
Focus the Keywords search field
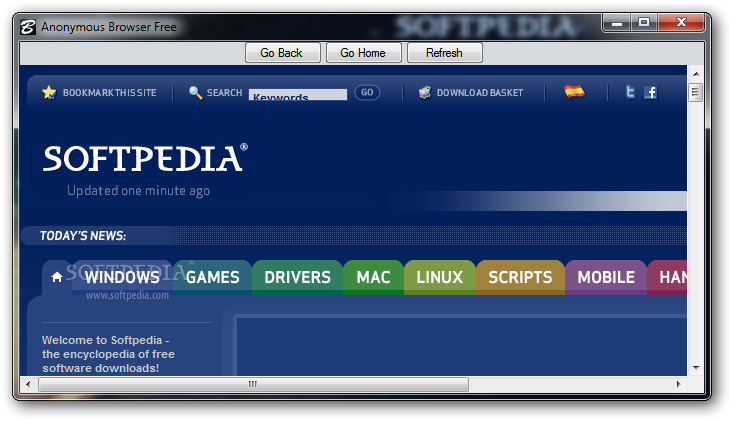tap(298, 94)
